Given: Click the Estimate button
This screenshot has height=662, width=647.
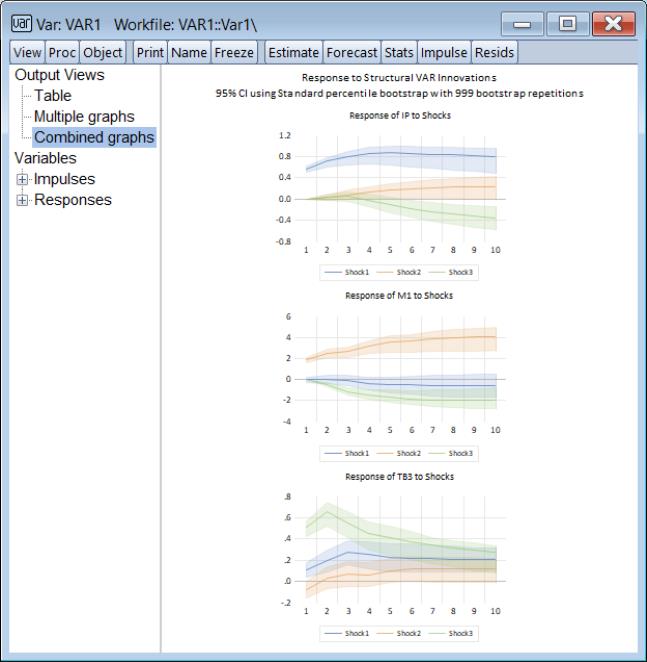Looking at the screenshot, I should click(x=293, y=53).
